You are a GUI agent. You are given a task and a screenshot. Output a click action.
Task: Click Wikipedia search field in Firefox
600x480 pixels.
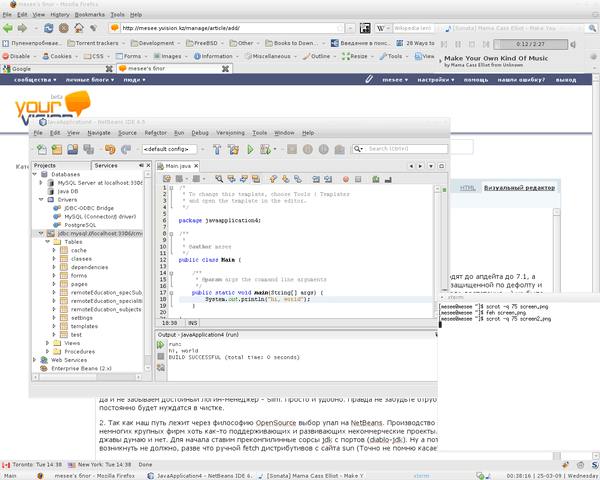(412, 28)
